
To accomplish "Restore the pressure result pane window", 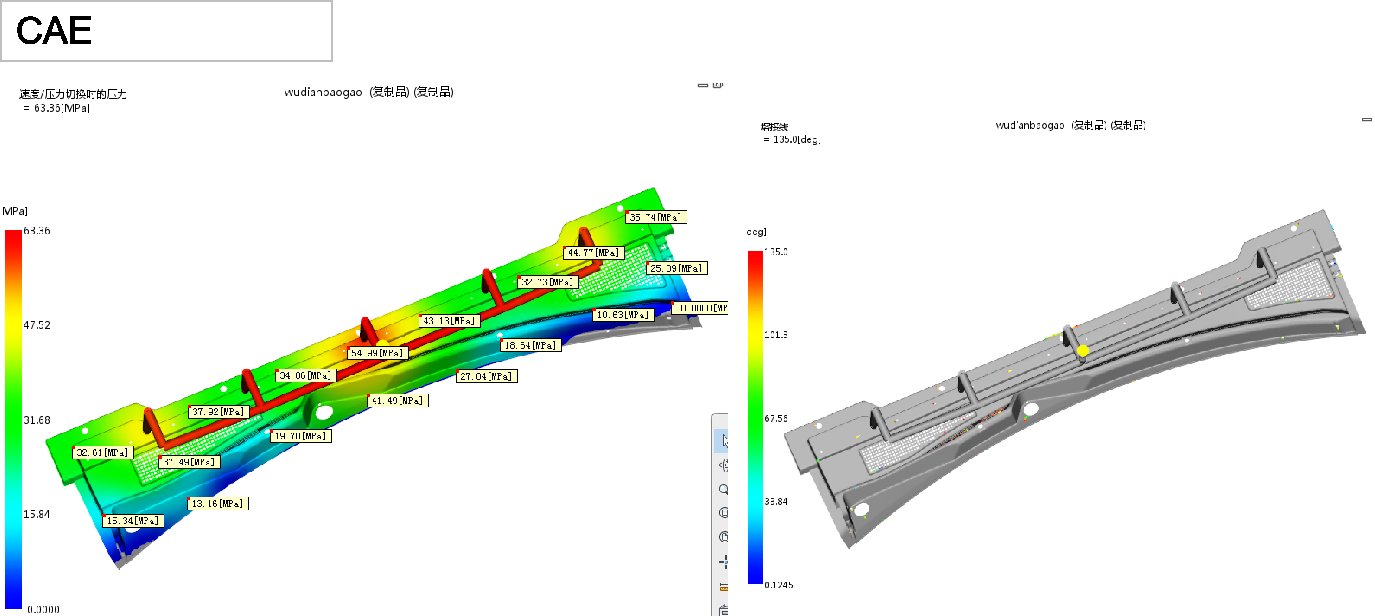I will coord(719,86).
